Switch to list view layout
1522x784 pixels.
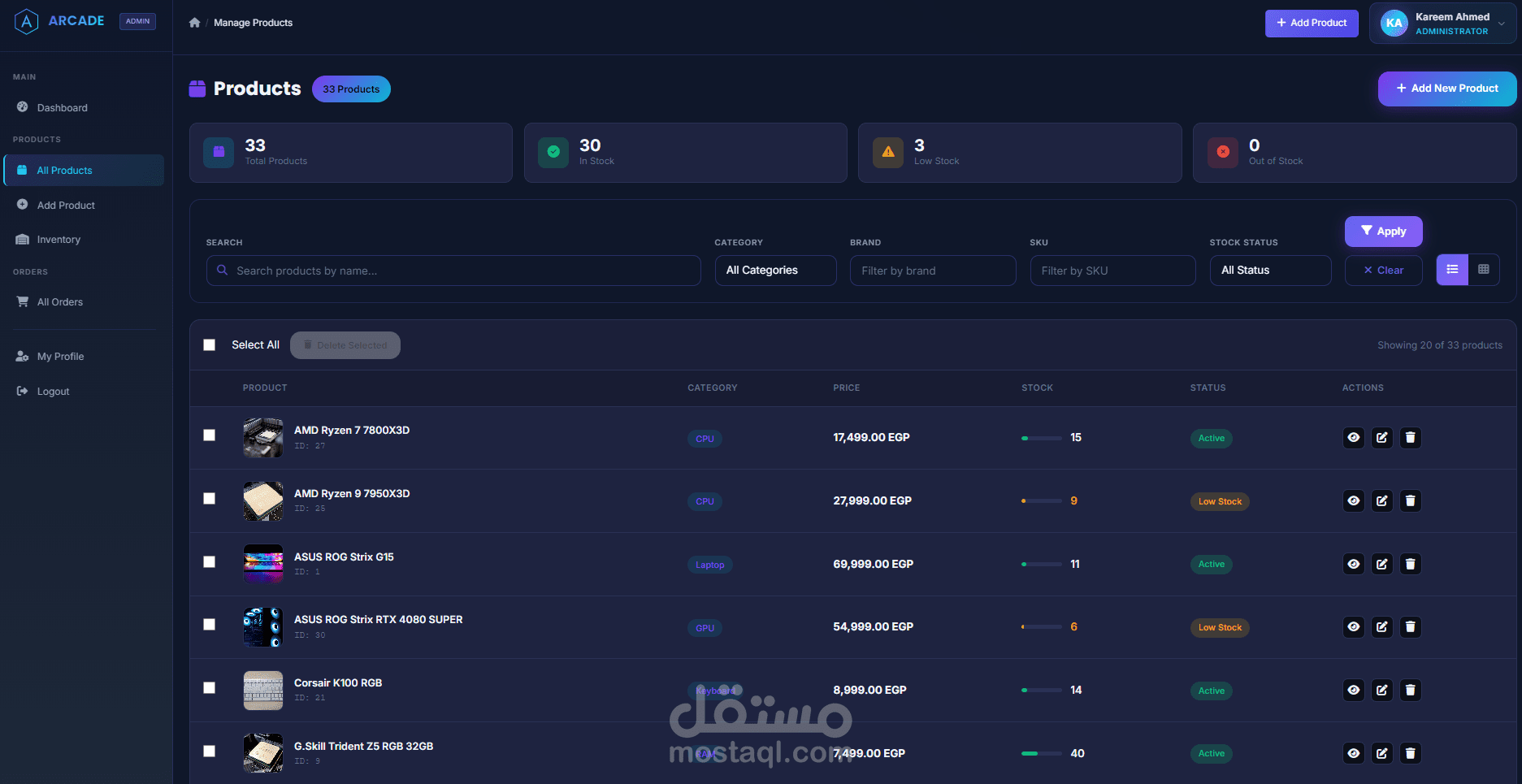(1452, 270)
